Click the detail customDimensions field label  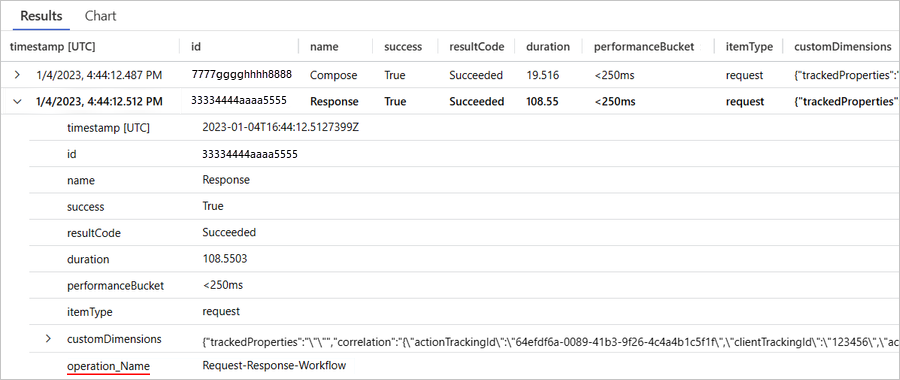click(114, 339)
